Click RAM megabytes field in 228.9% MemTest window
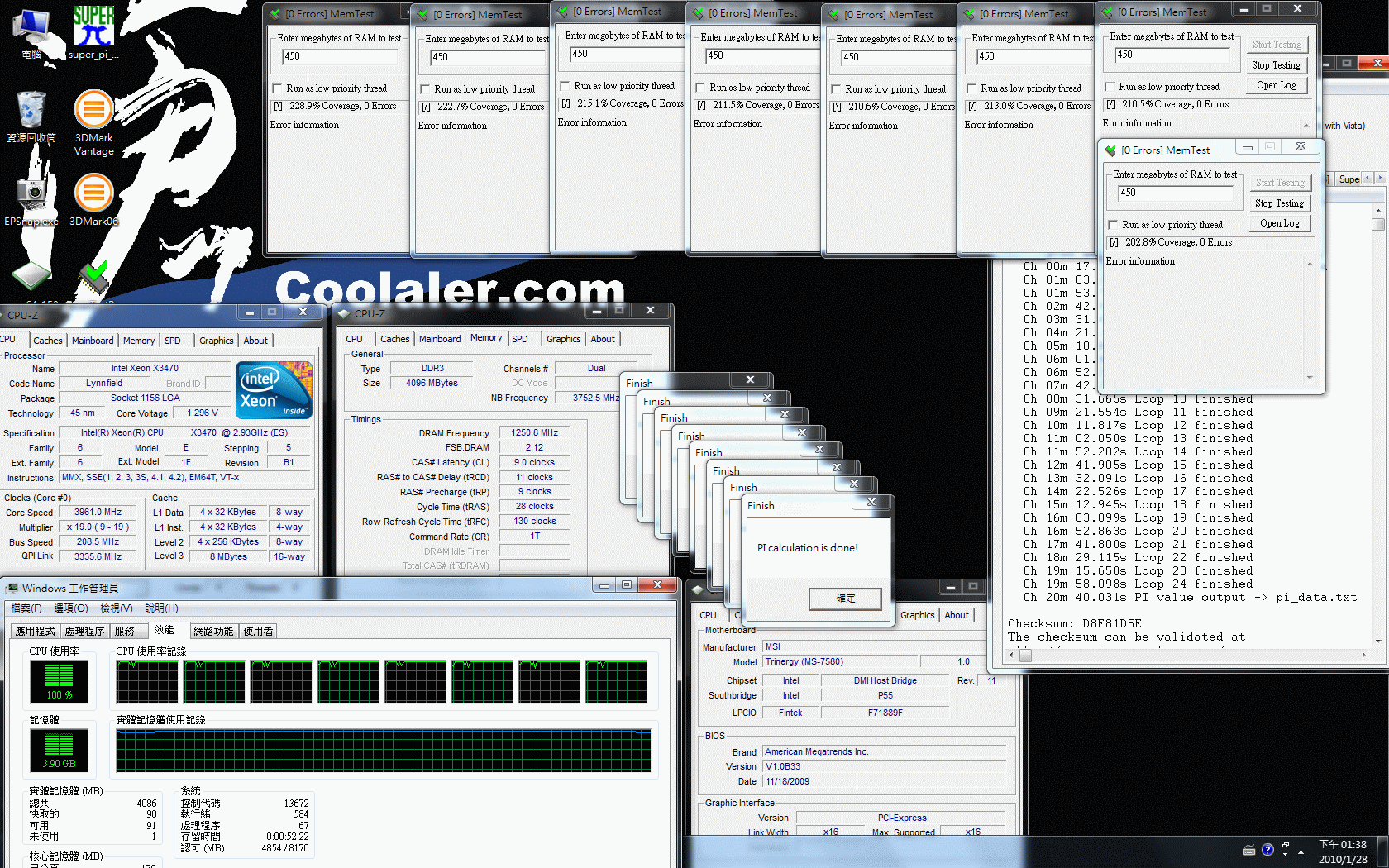 coord(340,56)
